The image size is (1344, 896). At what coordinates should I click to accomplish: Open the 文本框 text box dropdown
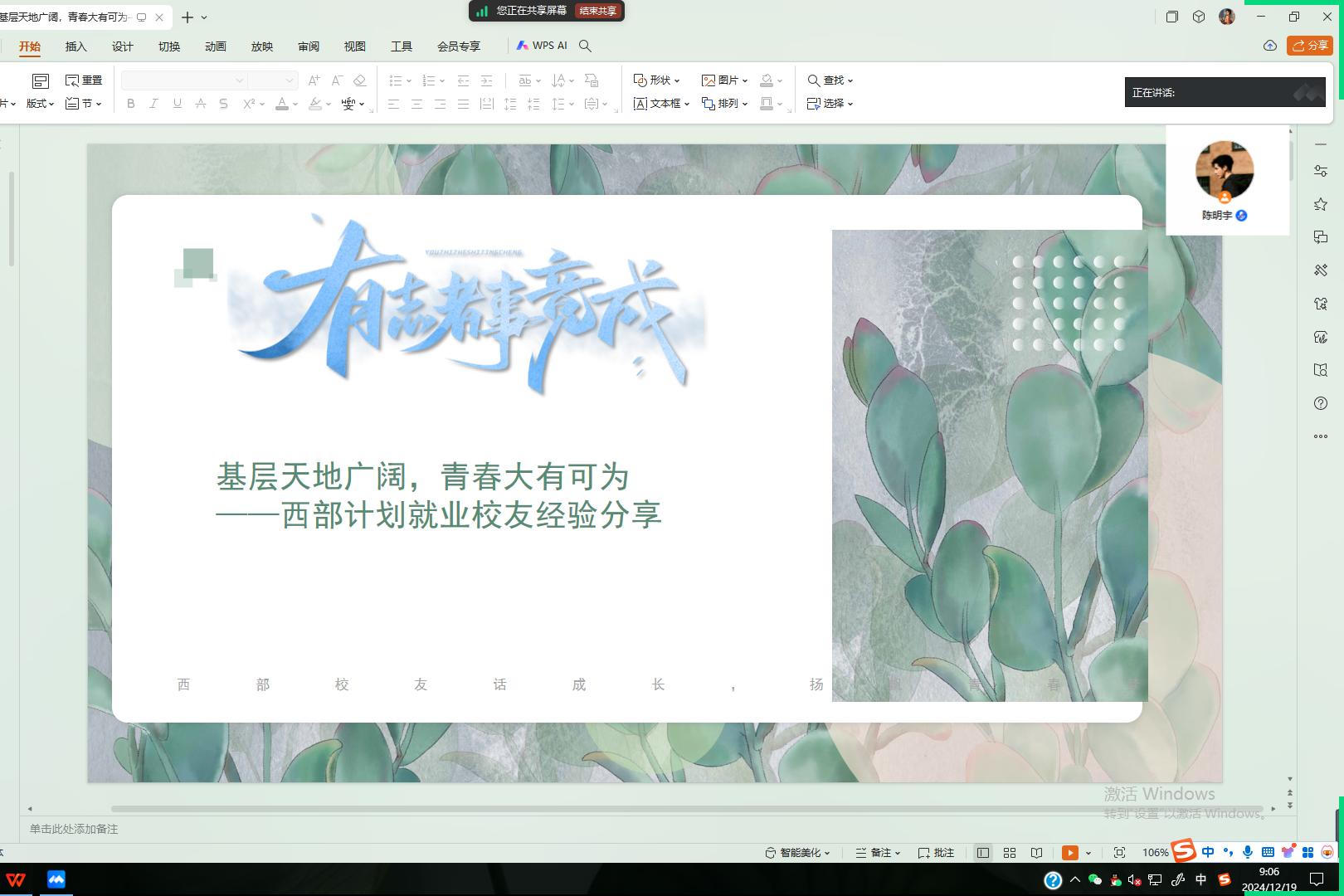(x=662, y=104)
